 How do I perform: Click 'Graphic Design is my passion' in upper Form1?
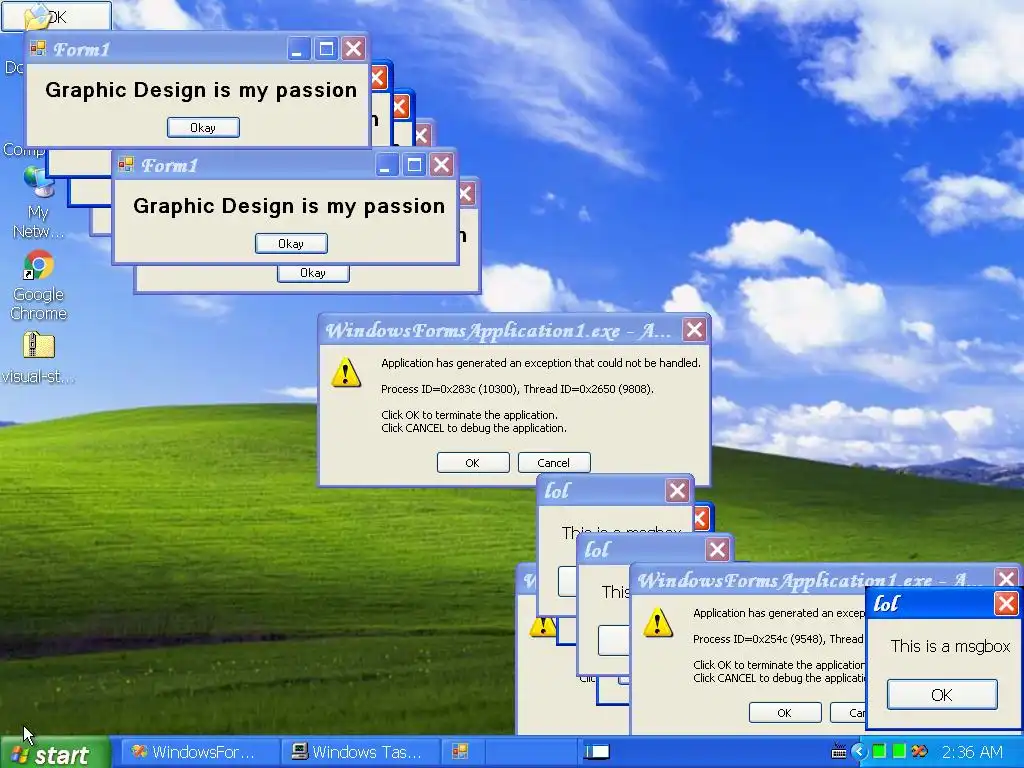click(x=201, y=89)
